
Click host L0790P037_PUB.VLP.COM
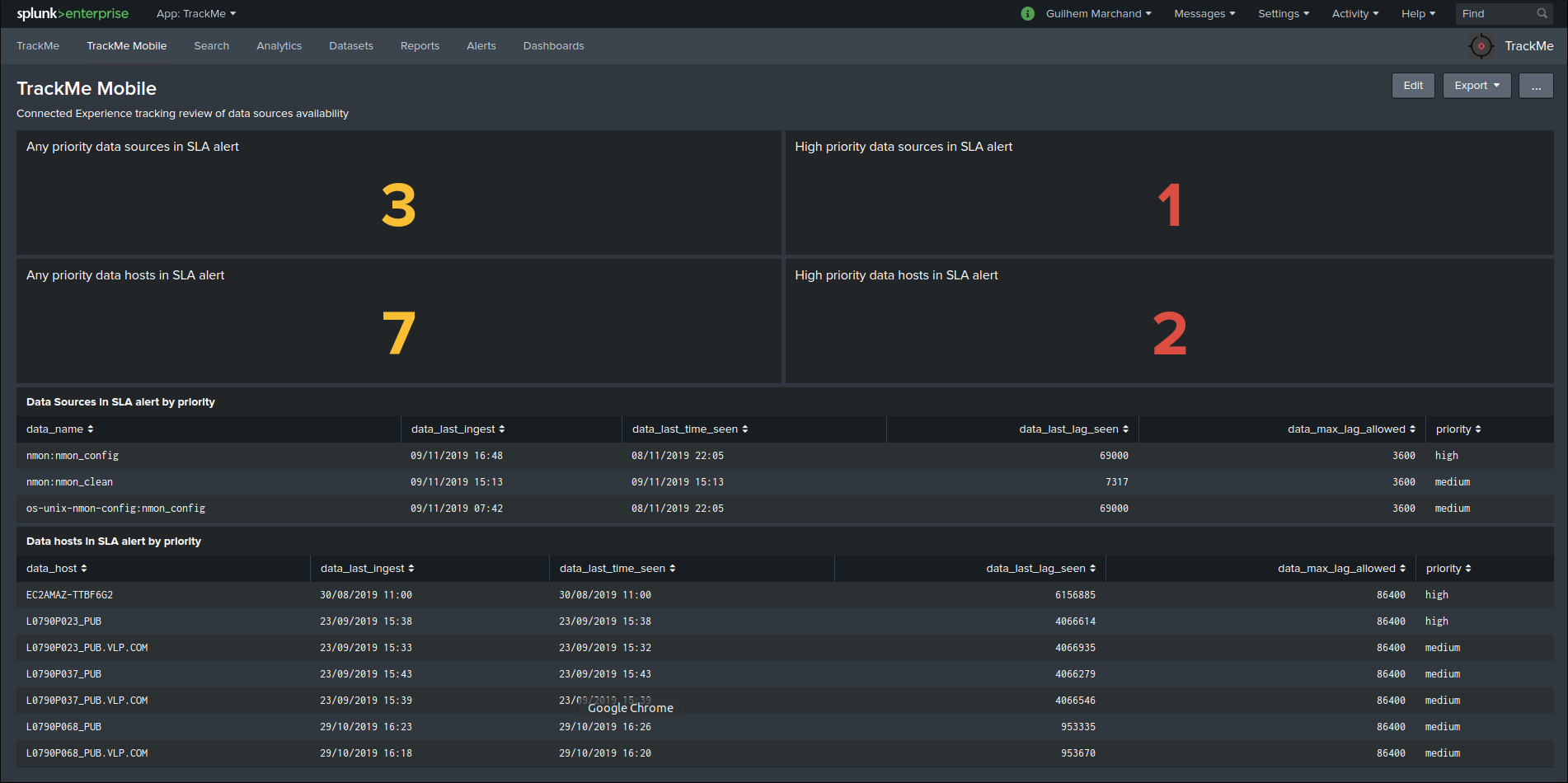[x=87, y=701]
